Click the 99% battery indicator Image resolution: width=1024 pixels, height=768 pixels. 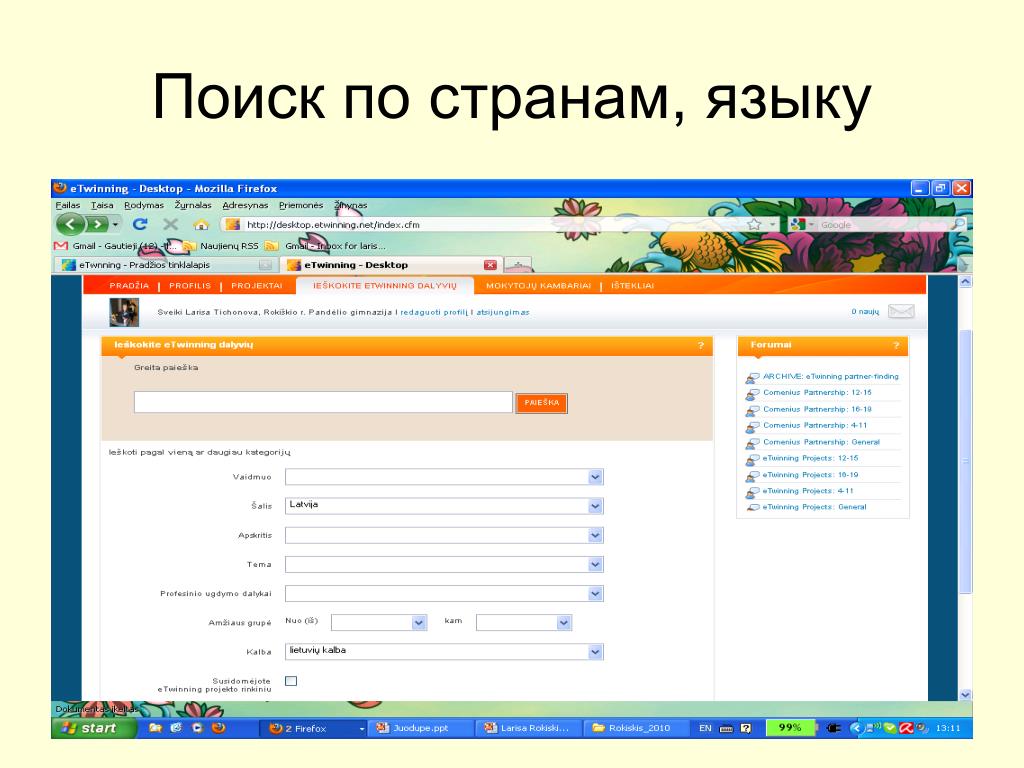pos(790,728)
